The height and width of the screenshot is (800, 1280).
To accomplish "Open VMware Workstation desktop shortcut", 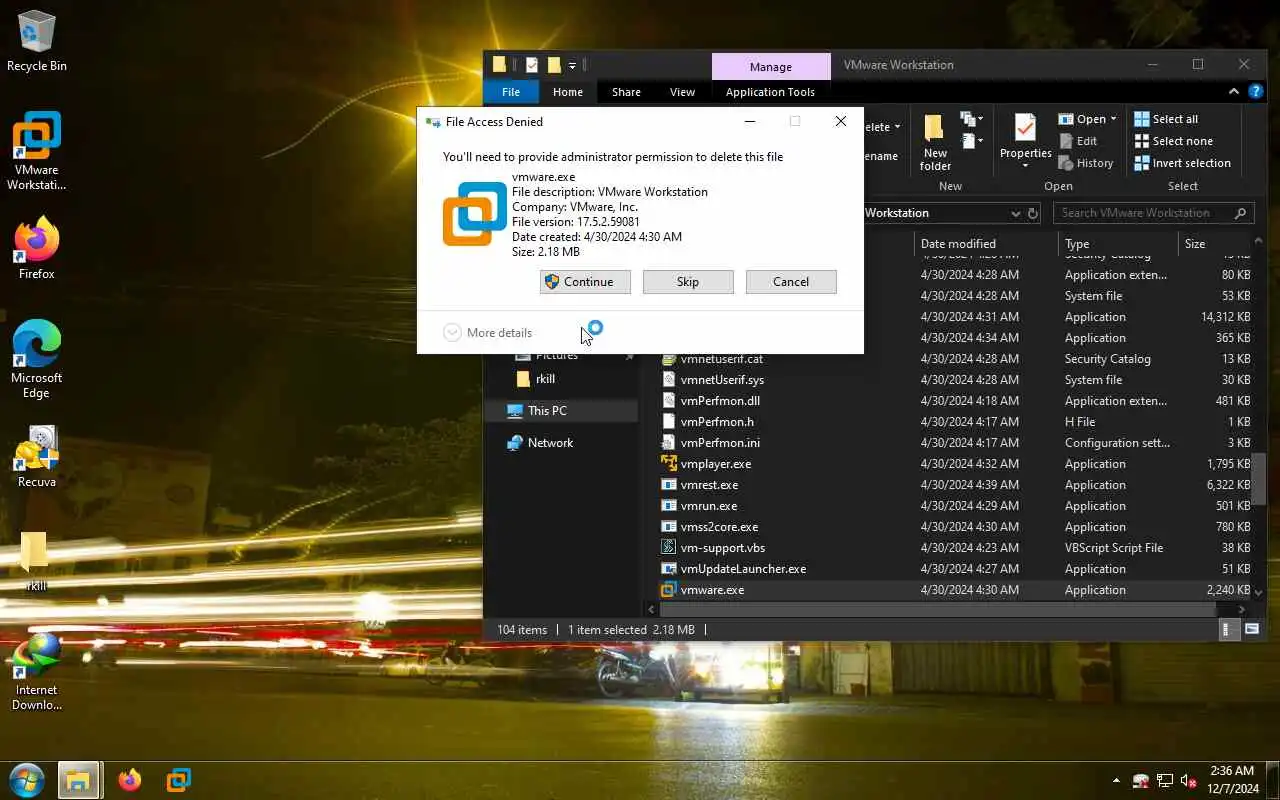I will tap(36, 151).
